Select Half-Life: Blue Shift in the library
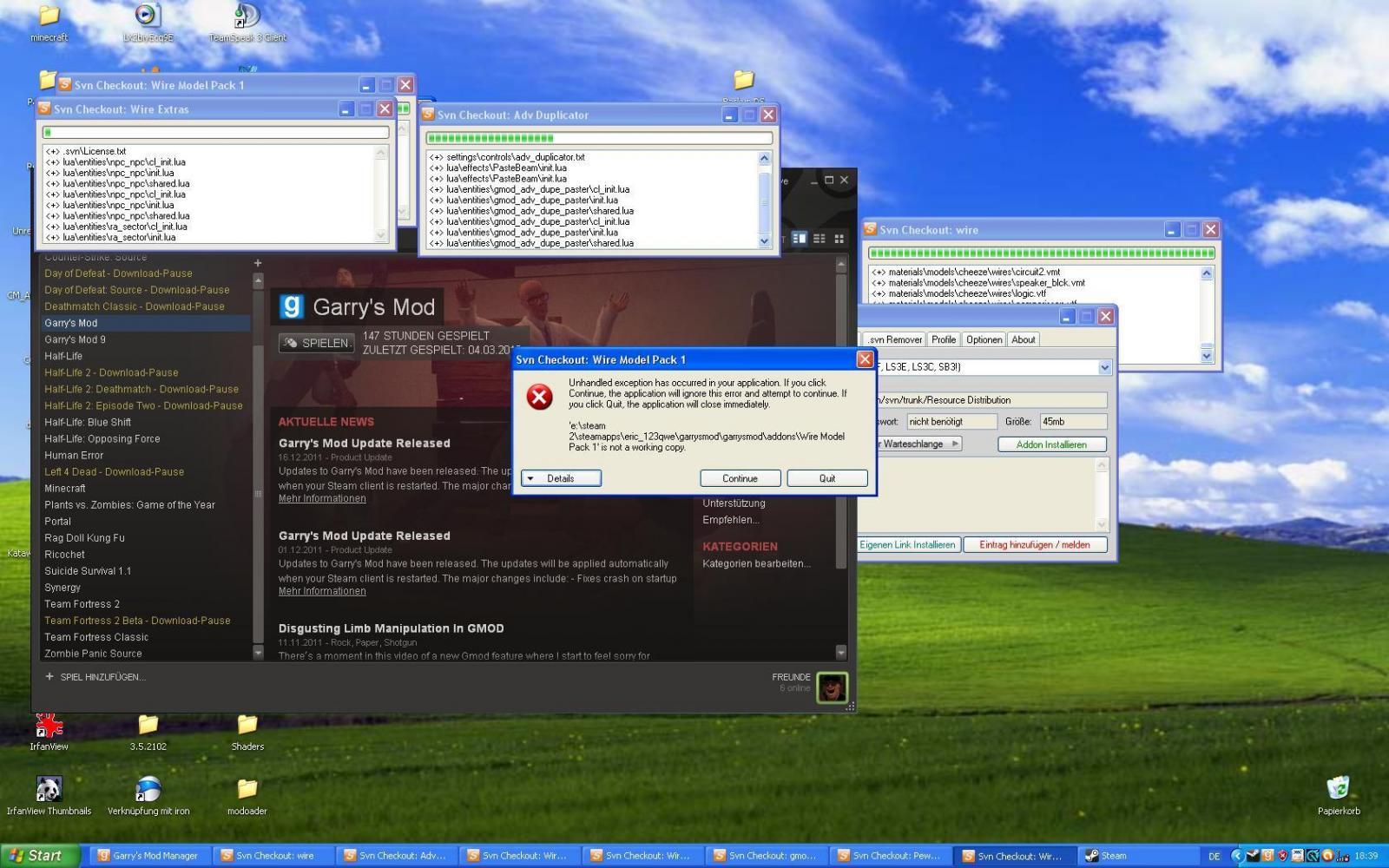 point(145,423)
